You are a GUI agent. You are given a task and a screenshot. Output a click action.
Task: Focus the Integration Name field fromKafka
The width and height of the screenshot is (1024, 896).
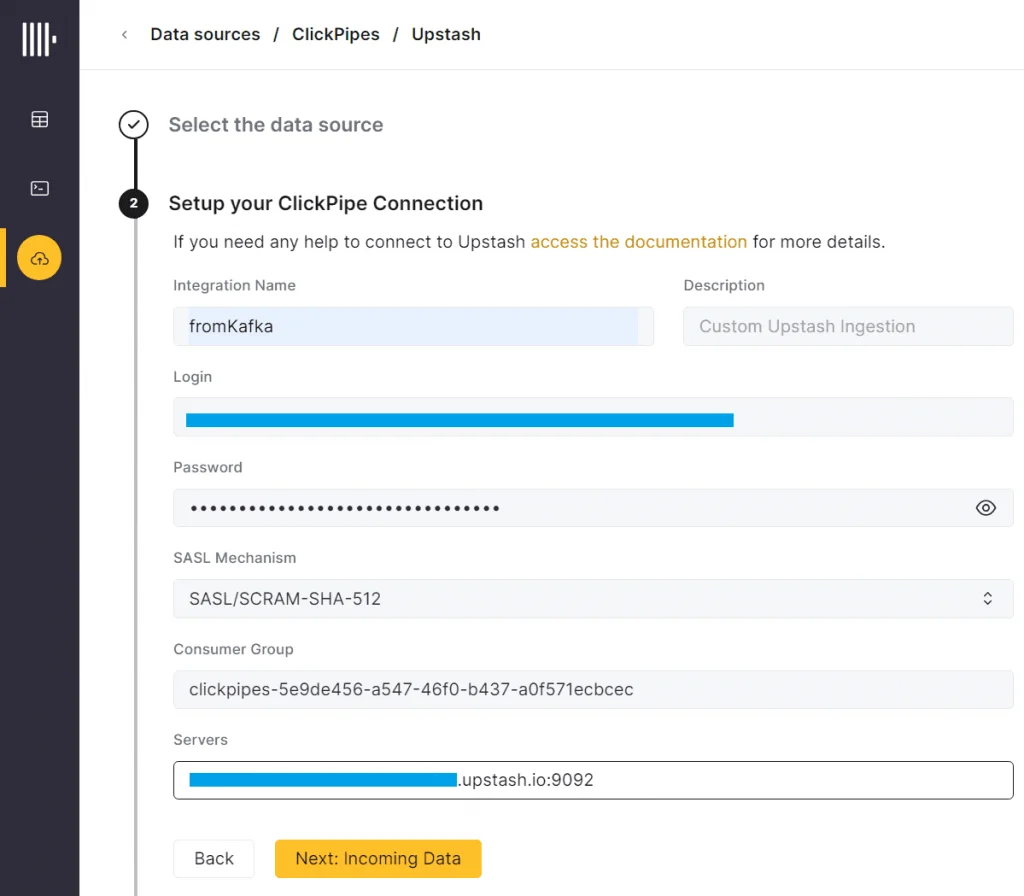[x=413, y=327]
